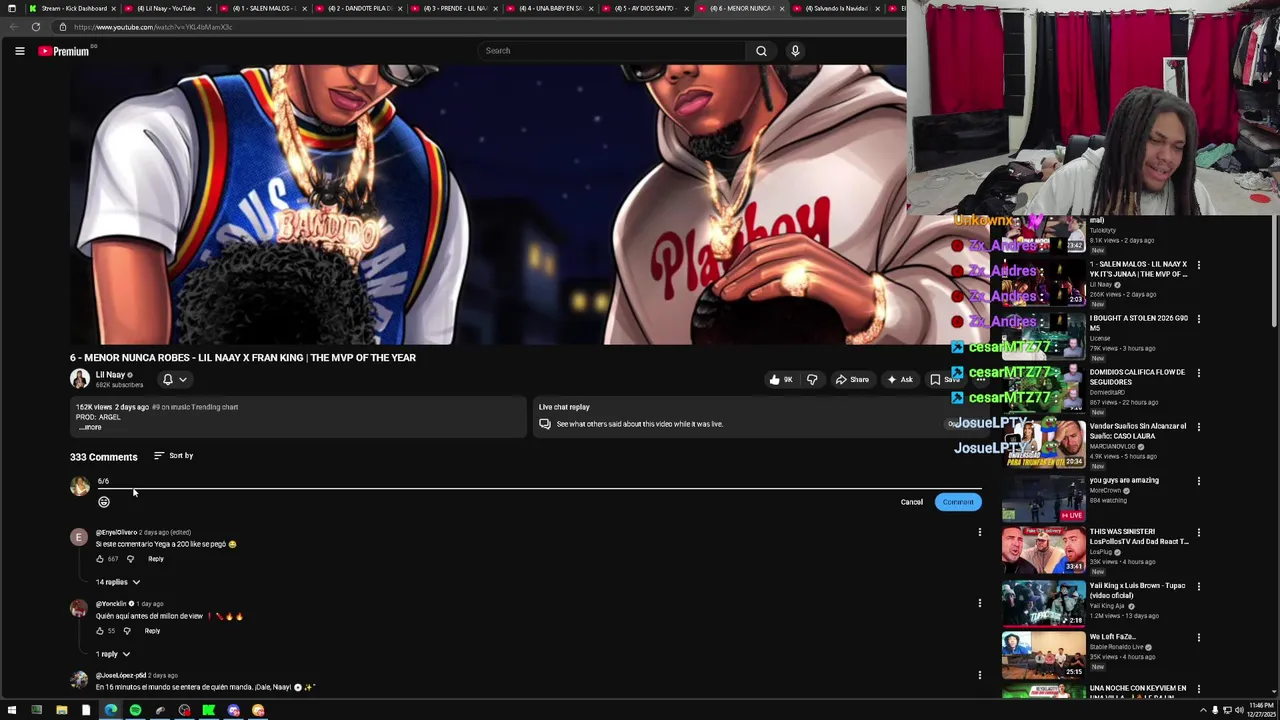Toggle the notification bell for Lil Naay
This screenshot has height=720, width=1280.
(167, 380)
